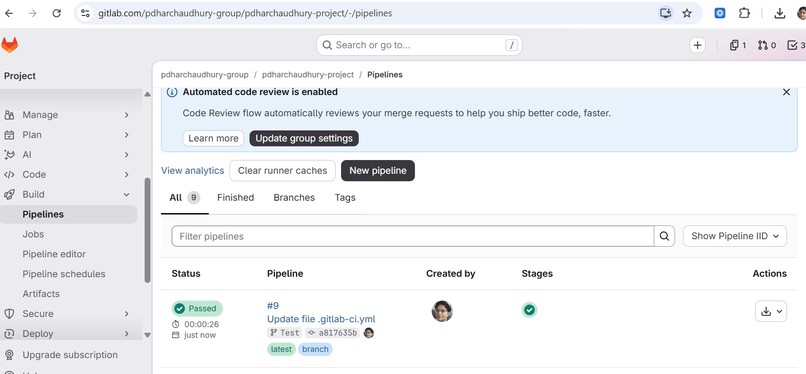The height and width of the screenshot is (374, 806).
Task: Dismiss the automated code review banner
Action: tap(786, 92)
